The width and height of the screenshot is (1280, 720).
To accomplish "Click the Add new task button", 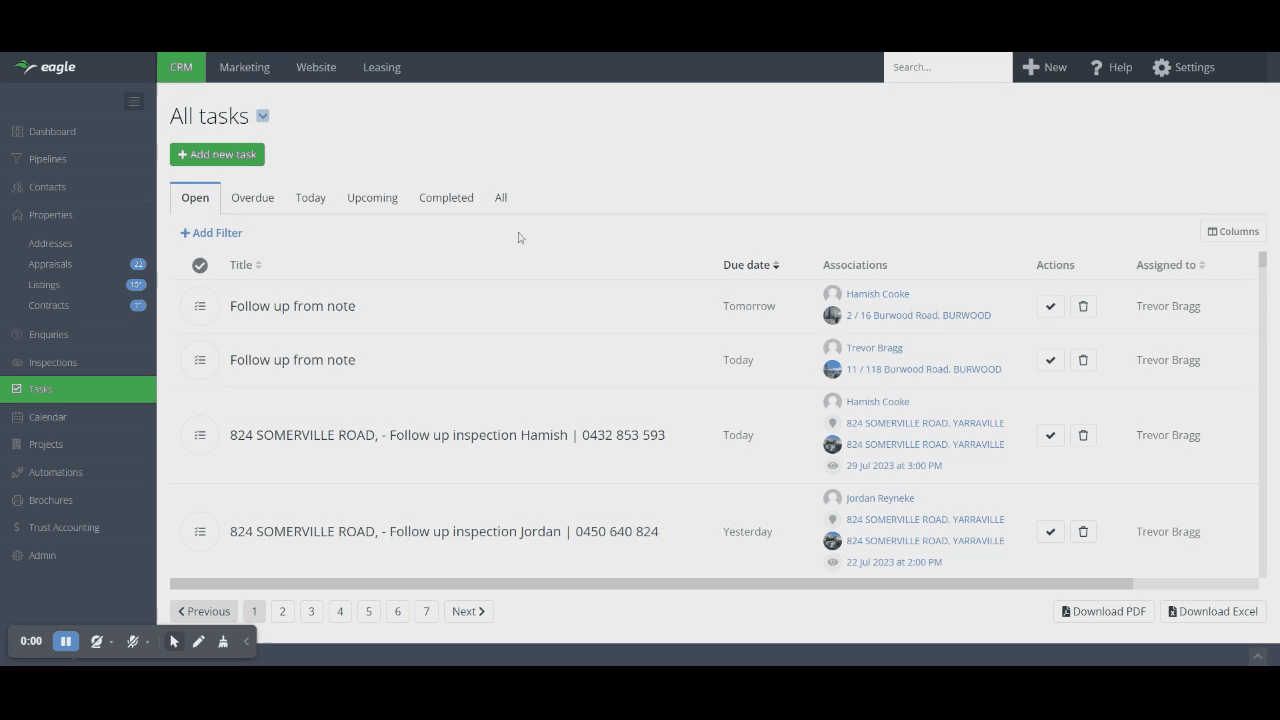I will coord(217,155).
